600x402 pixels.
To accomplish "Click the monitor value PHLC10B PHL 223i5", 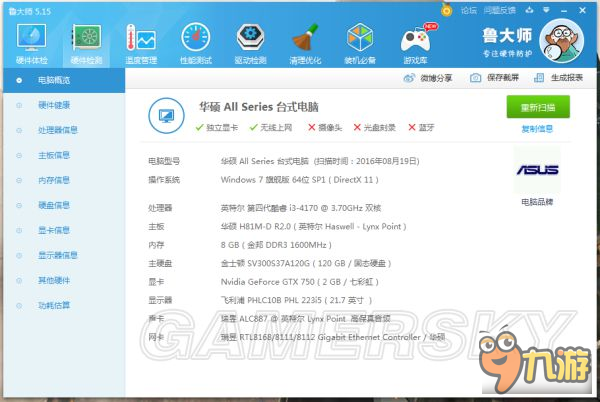I will tap(296, 300).
